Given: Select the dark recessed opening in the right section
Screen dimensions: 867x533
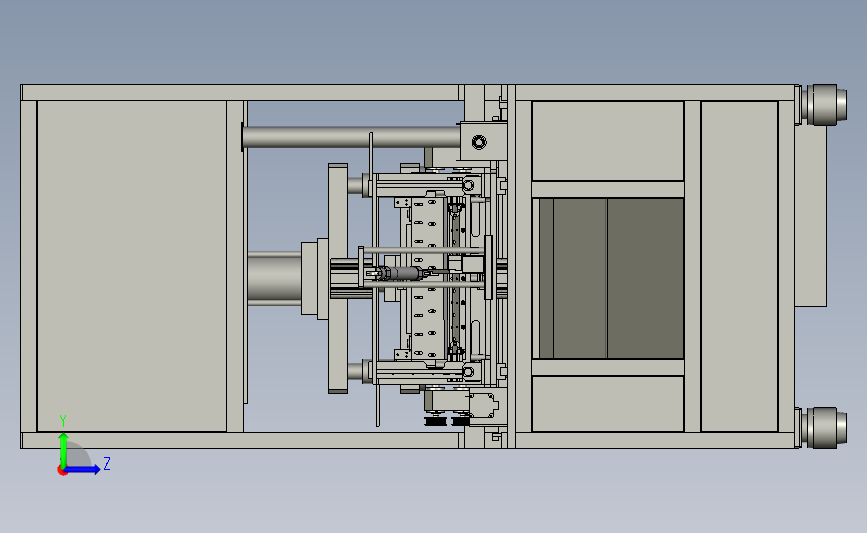Looking at the screenshot, I should click(611, 279).
